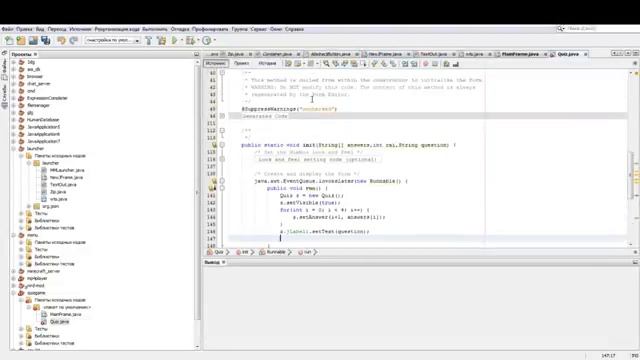The image size is (640, 360).
Task: Open the Refactoring menu
Action: (x=117, y=29)
